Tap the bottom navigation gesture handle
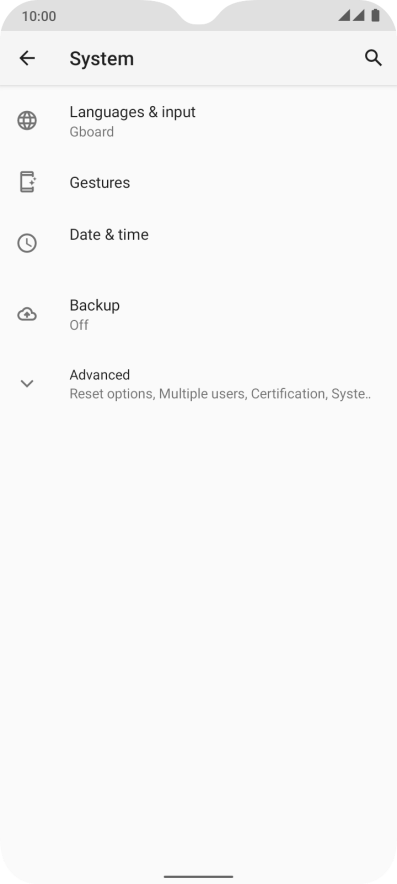This screenshot has width=397, height=884. click(x=198, y=877)
